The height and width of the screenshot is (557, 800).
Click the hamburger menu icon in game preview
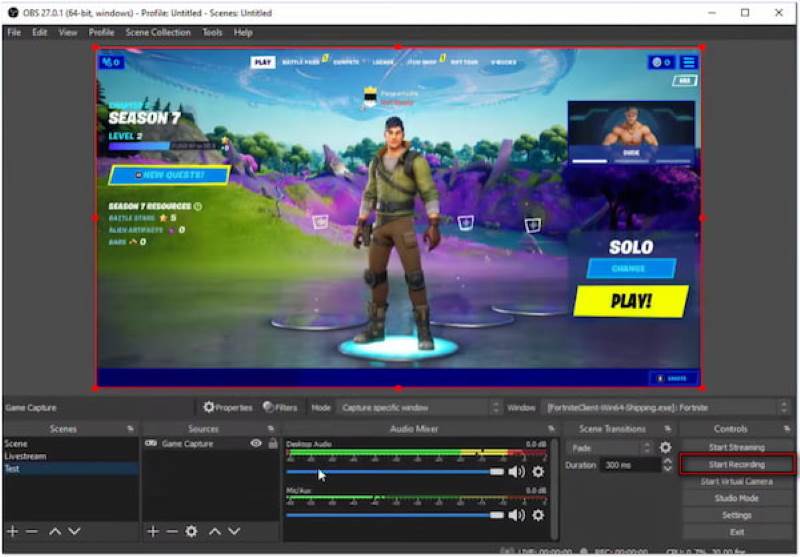[688, 62]
